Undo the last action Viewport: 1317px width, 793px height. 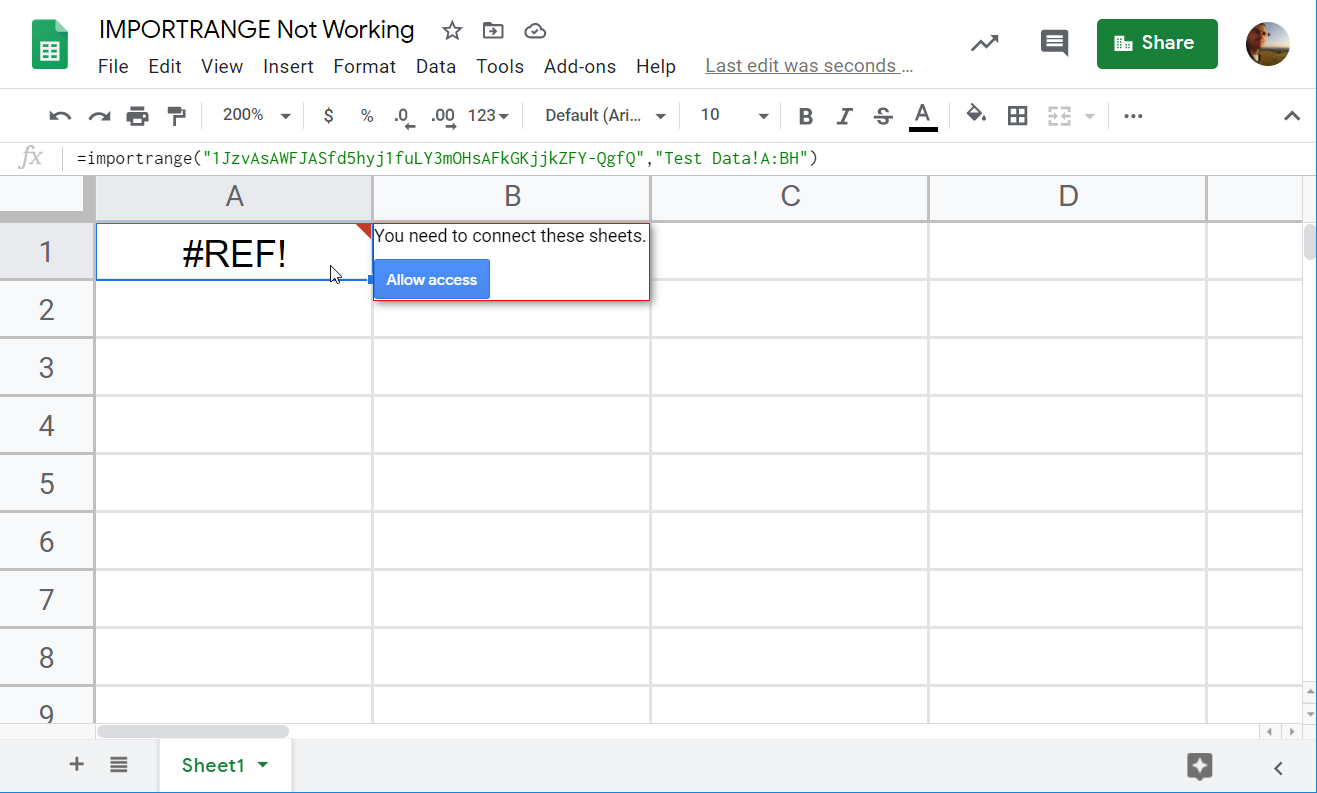click(60, 116)
